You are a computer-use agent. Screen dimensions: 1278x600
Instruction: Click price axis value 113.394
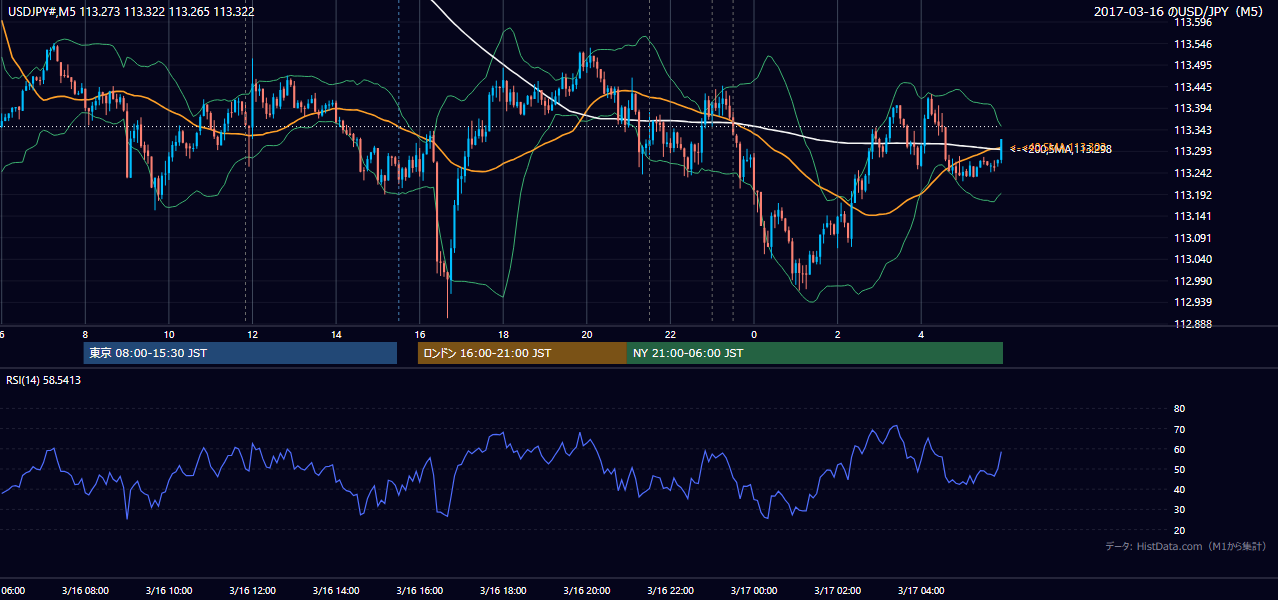[1194, 108]
